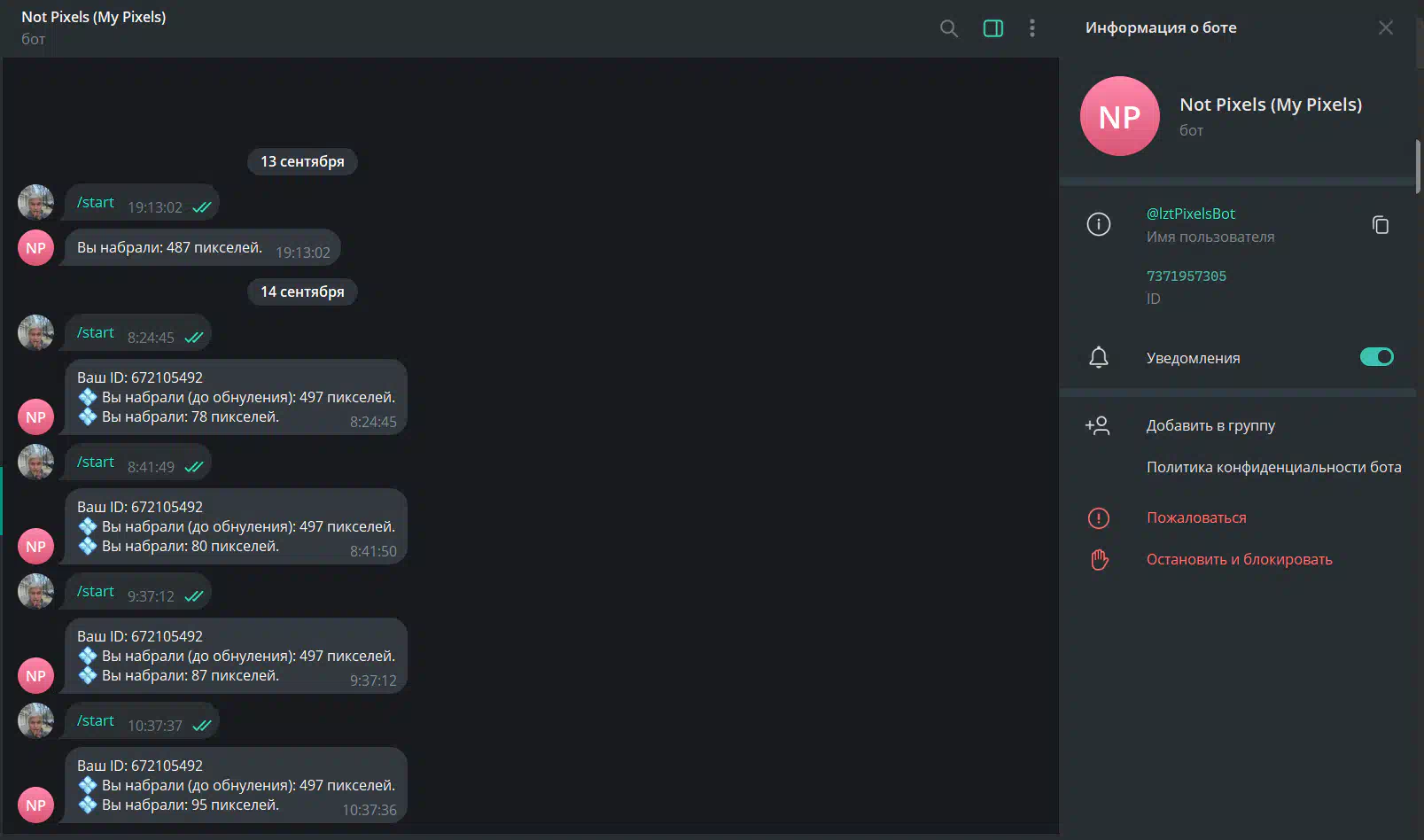The height and width of the screenshot is (840, 1424).
Task: Click the NP avatar beside the 10:37:36 reply
Action: 35,805
